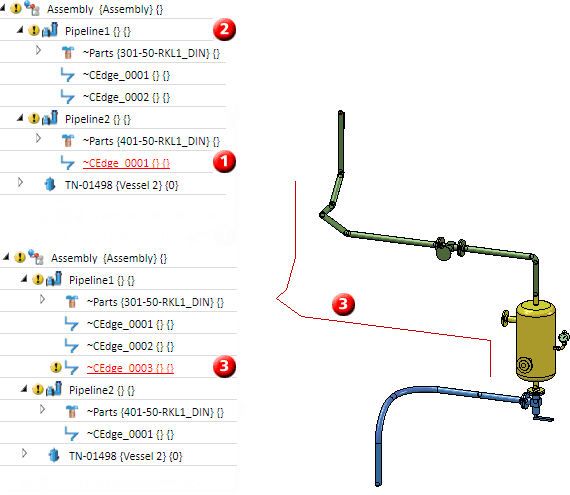Select ~CEdge_0001 under the top tree's Pipeline1
Screen dimensions: 570x495
126,75
